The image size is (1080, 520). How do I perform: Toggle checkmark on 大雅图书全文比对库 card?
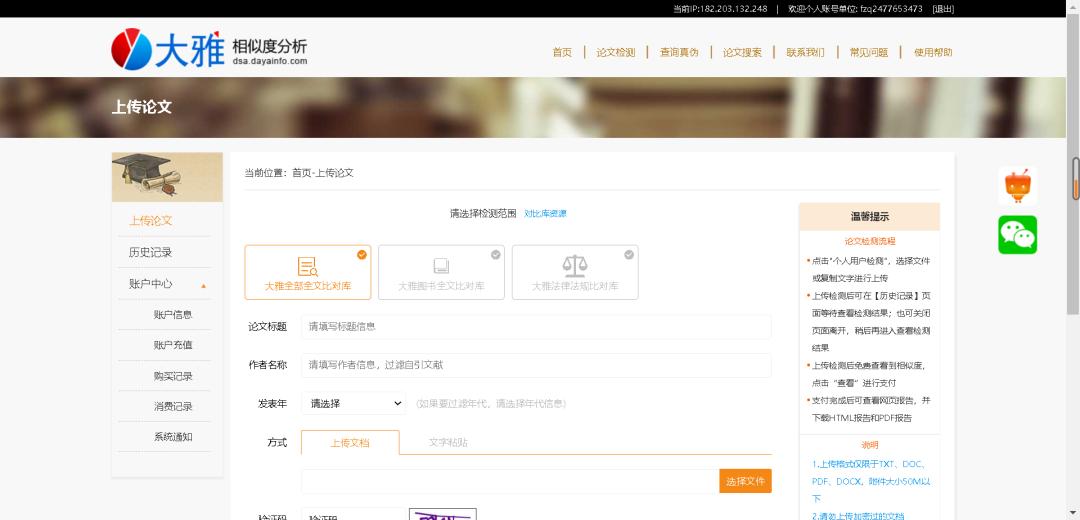(x=495, y=254)
